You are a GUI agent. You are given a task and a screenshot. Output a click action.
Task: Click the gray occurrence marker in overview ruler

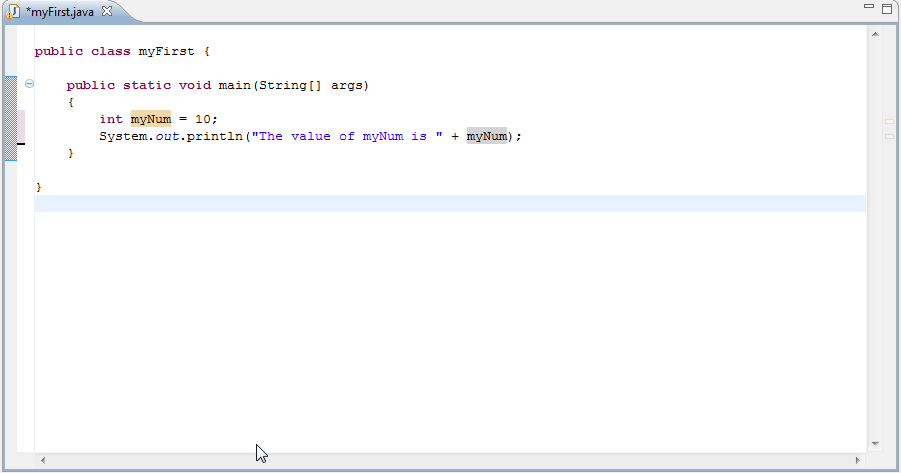pos(889,136)
